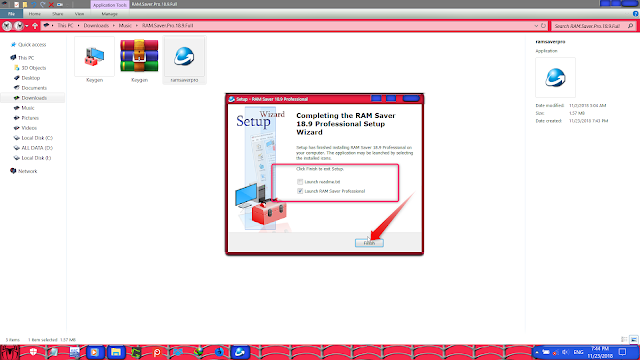The height and width of the screenshot is (360, 640).
Task: Click the Undo quick access icon
Action: coord(34,4)
